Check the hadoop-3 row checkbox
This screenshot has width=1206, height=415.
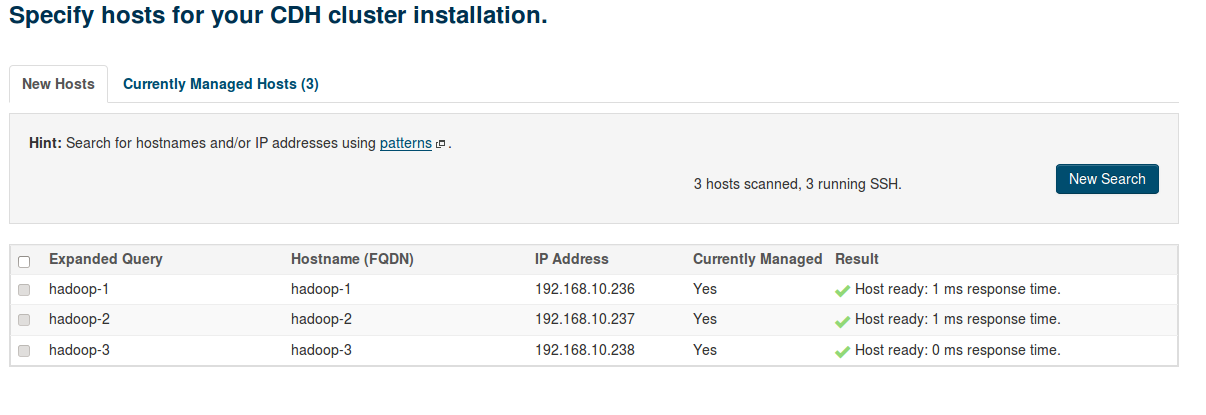[24, 351]
